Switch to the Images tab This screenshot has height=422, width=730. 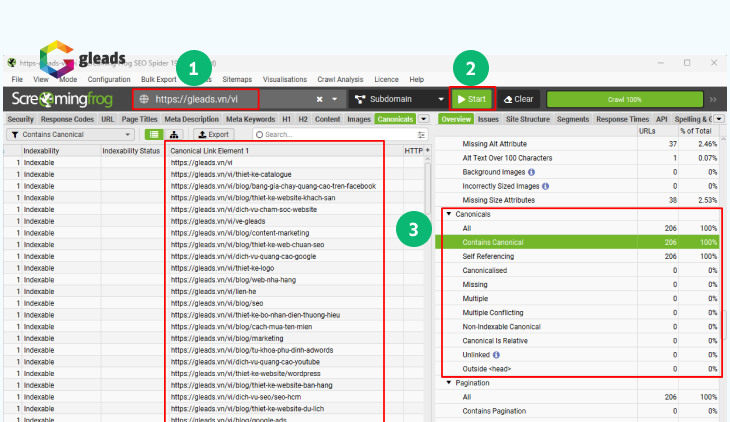click(x=359, y=119)
